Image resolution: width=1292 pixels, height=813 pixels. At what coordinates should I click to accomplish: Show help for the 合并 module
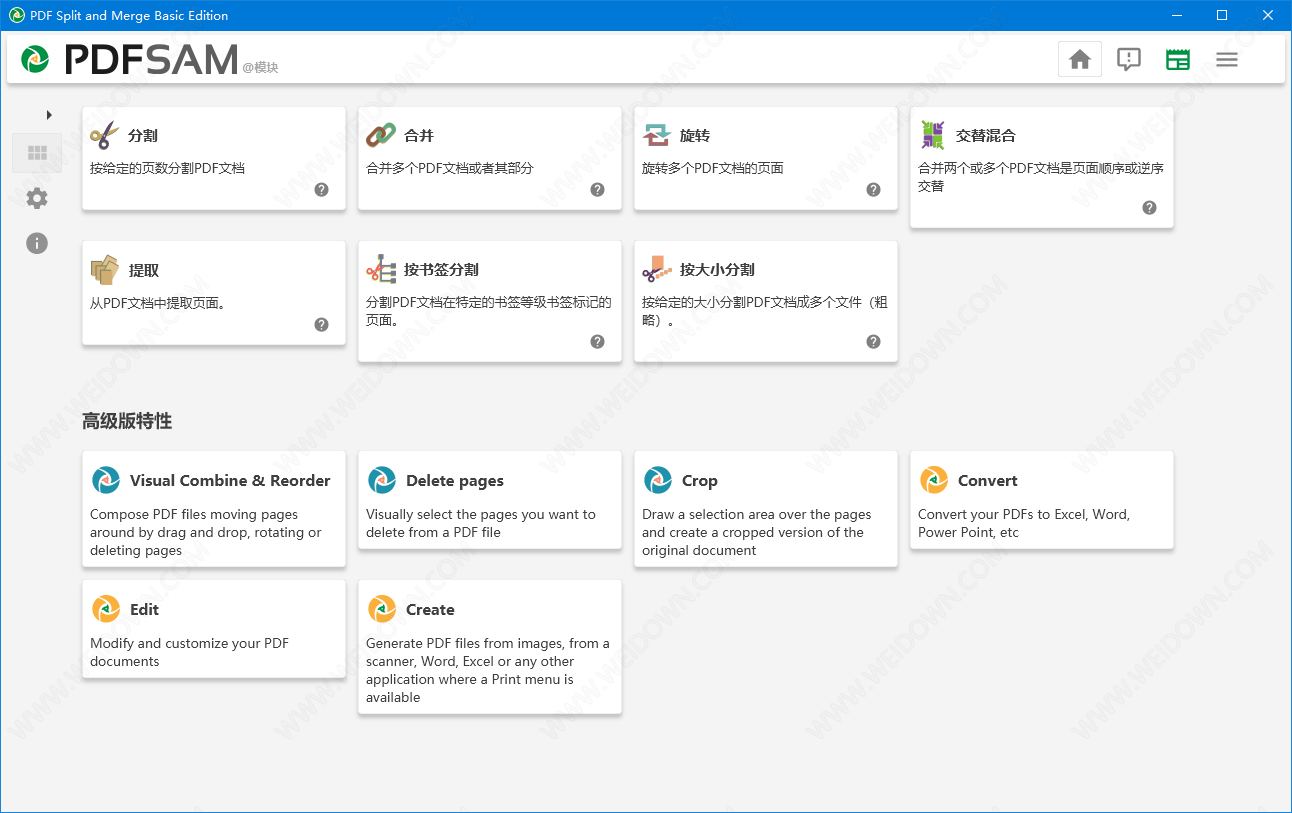pyautogui.click(x=598, y=190)
